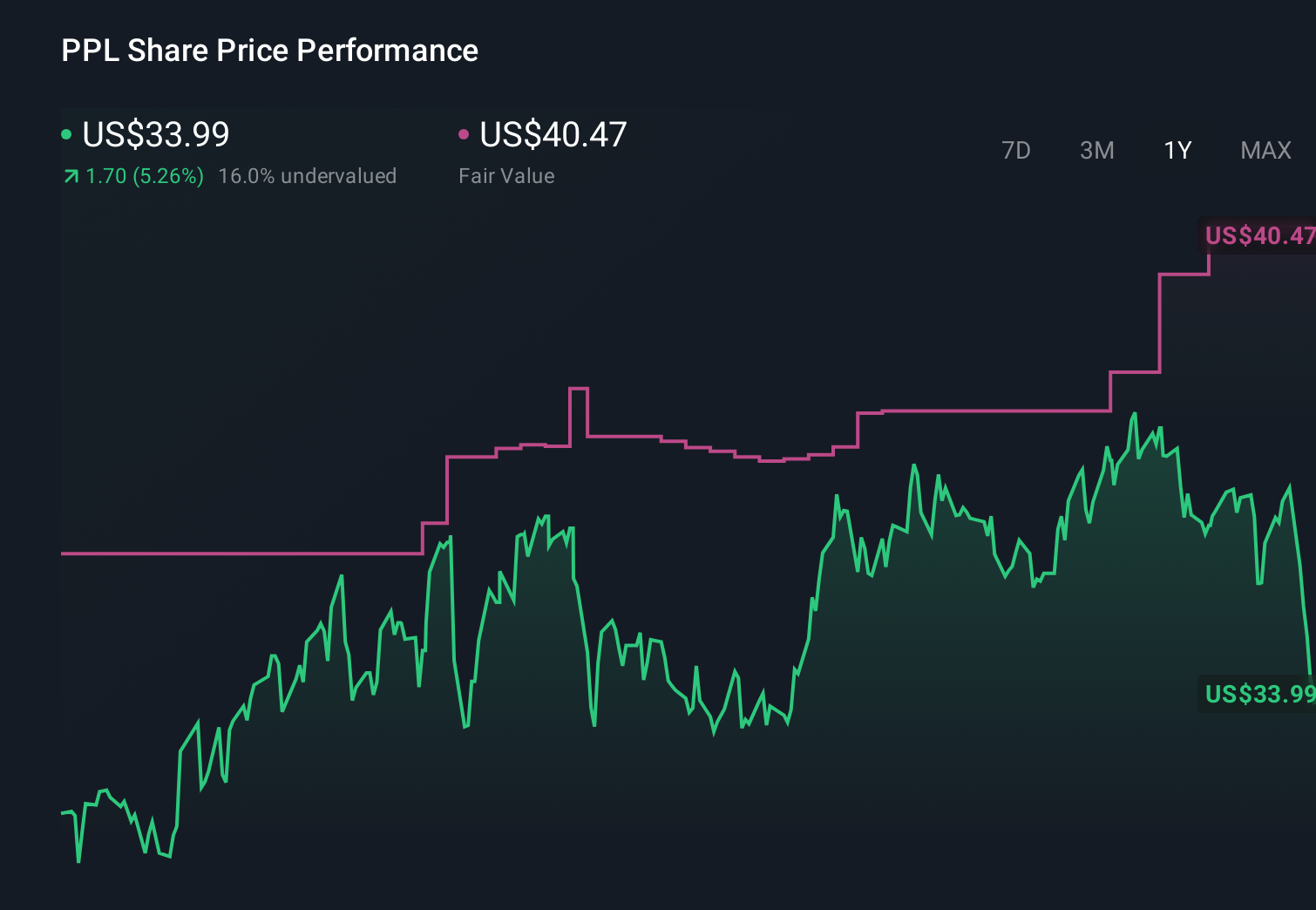1316x910 pixels.
Task: Enable the MAX time range view
Action: [x=1265, y=150]
